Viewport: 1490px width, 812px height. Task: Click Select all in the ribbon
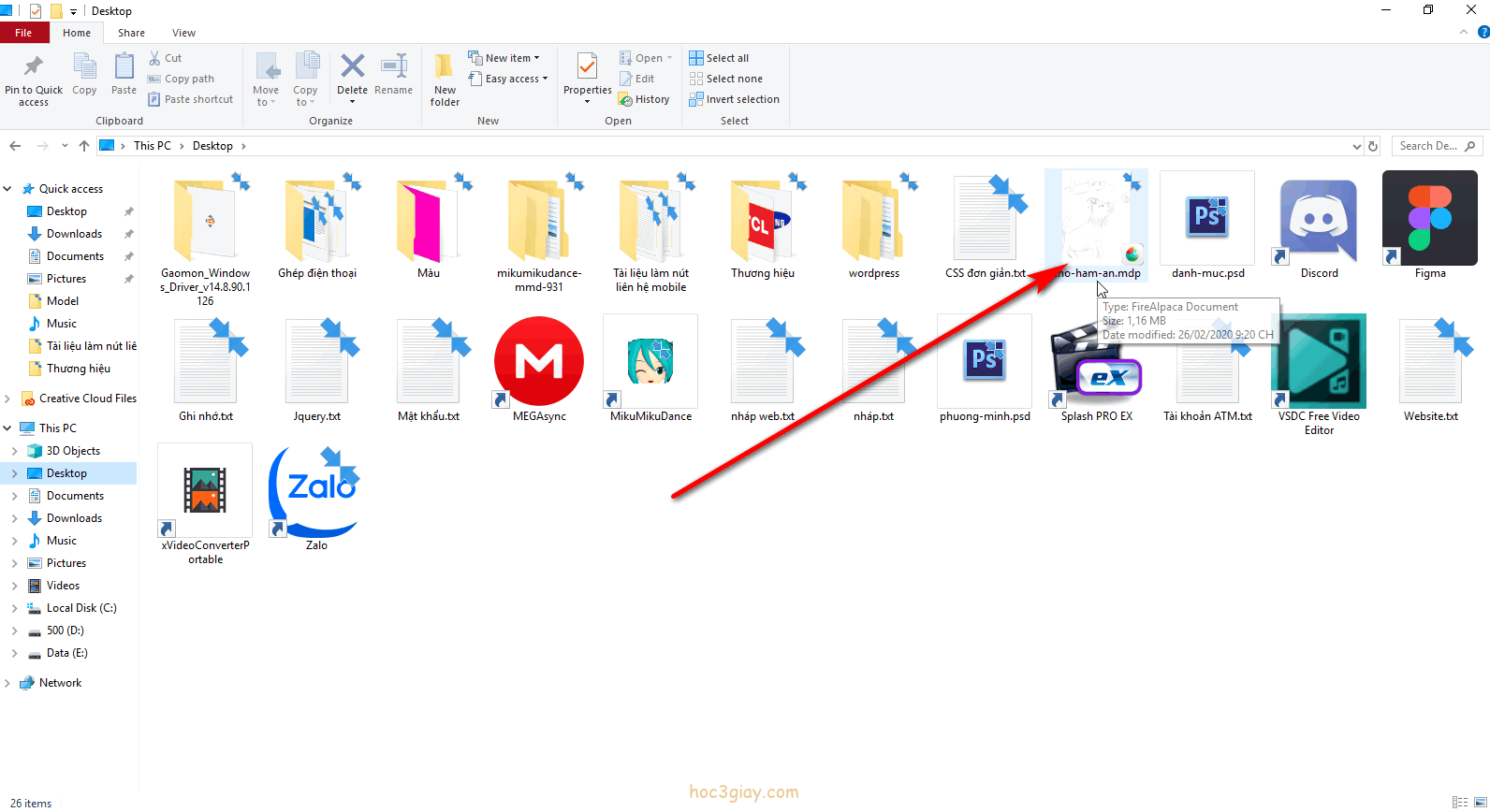pyautogui.click(x=719, y=58)
